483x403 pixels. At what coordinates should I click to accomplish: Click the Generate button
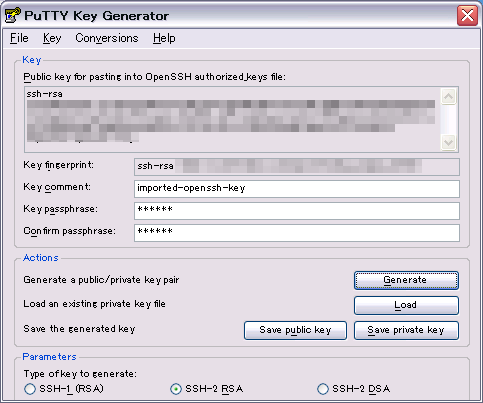(406, 280)
